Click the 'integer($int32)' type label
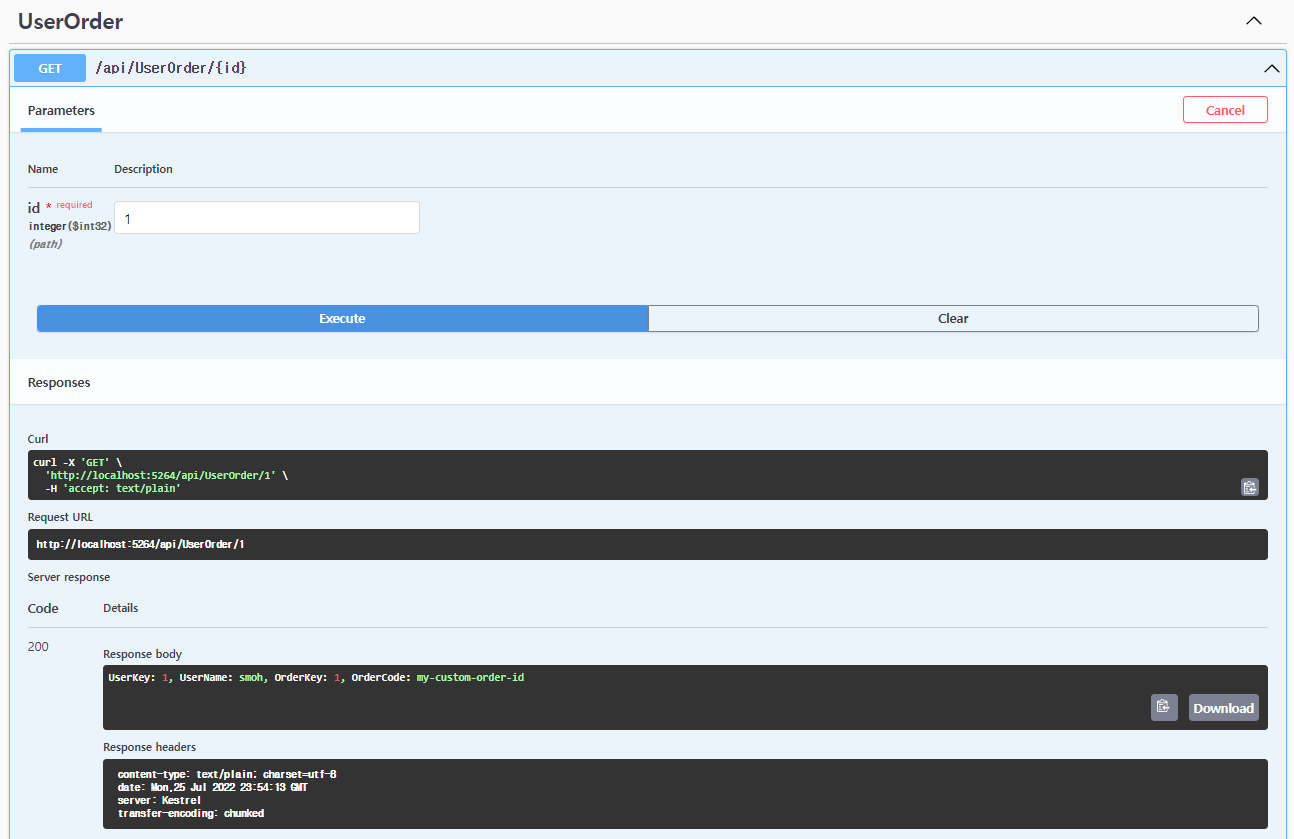 click(70, 227)
